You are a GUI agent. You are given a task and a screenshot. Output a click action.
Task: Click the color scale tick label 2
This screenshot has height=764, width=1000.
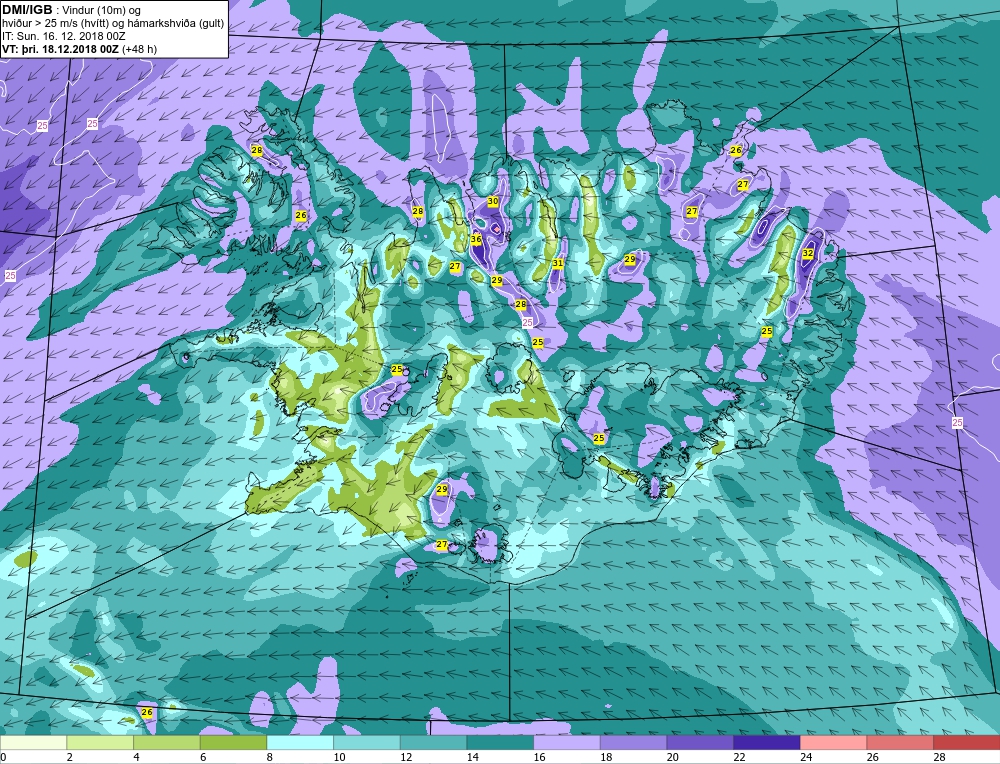click(x=70, y=757)
